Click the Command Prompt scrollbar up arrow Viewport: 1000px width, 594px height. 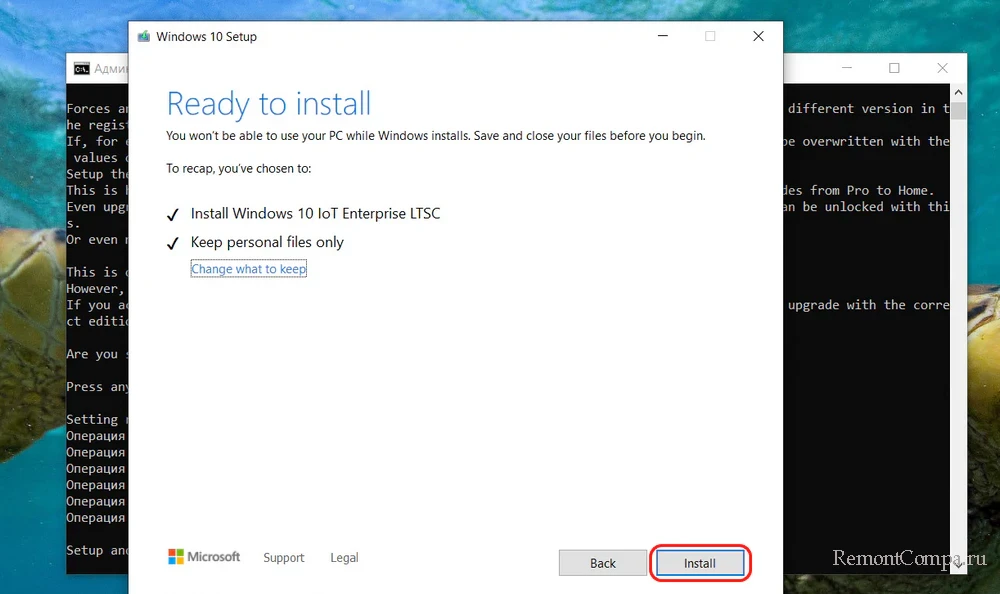pos(958,93)
